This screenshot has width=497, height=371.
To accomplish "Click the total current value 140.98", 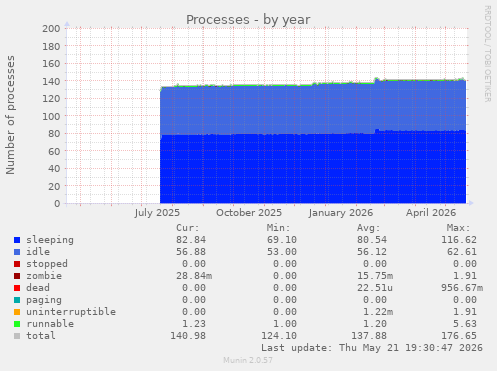I will pos(188,336).
